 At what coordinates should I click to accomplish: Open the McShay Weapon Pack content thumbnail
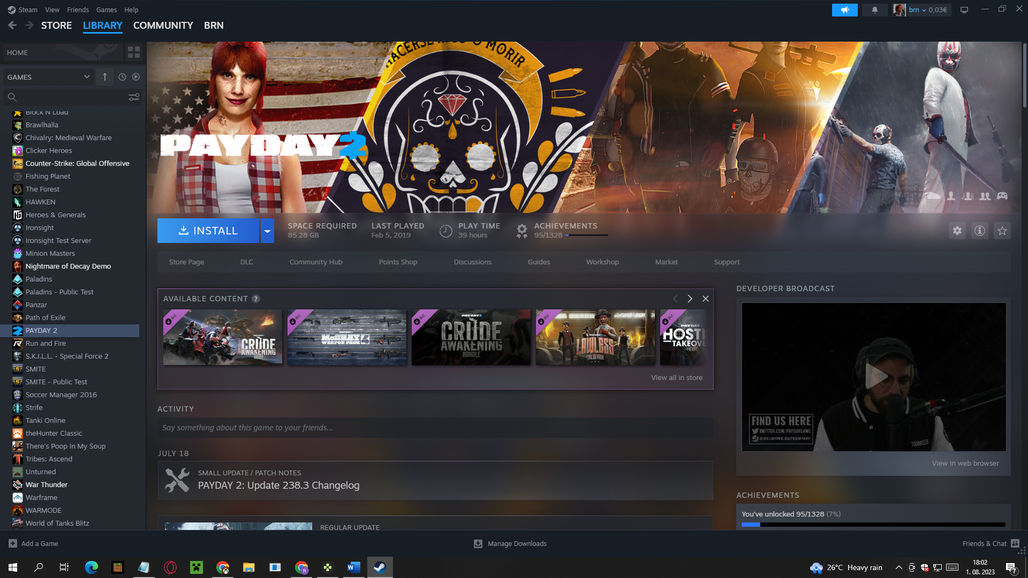(x=347, y=337)
